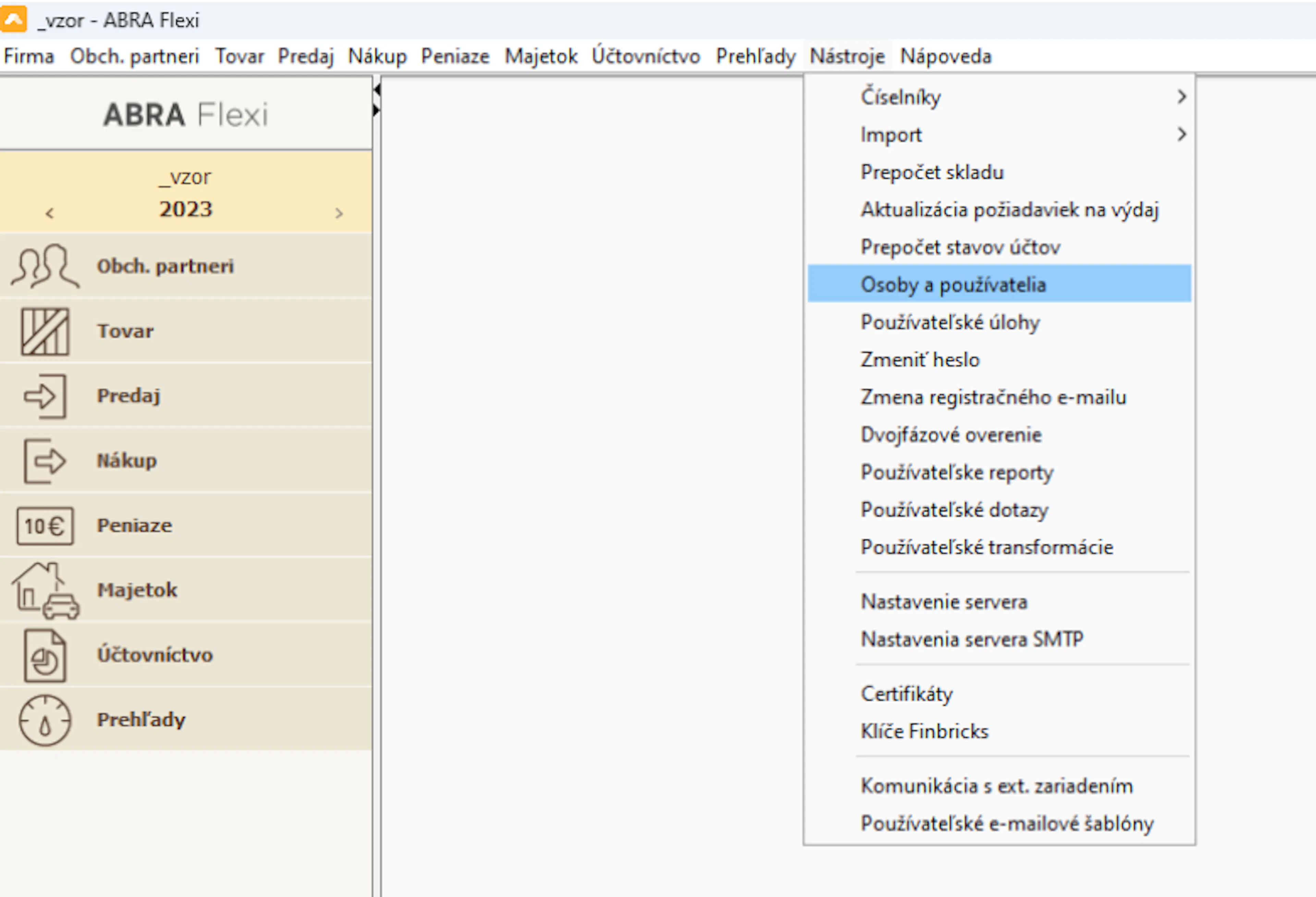Open the Obch. partneri people icon
This screenshot has width=1316, height=897.
point(45,266)
